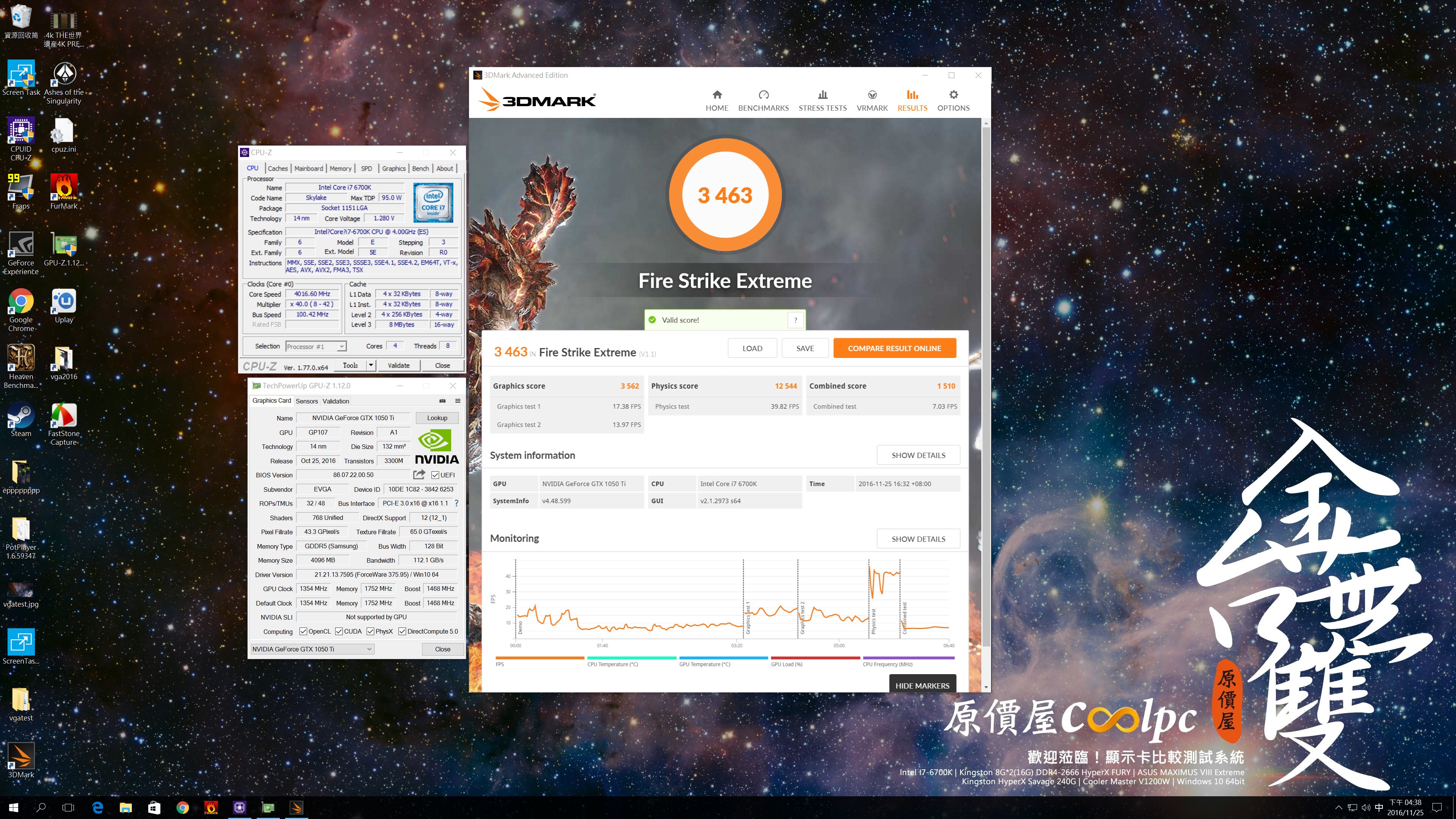Open the GeForce Experience desktop icon
1456x819 pixels.
click(x=21, y=253)
